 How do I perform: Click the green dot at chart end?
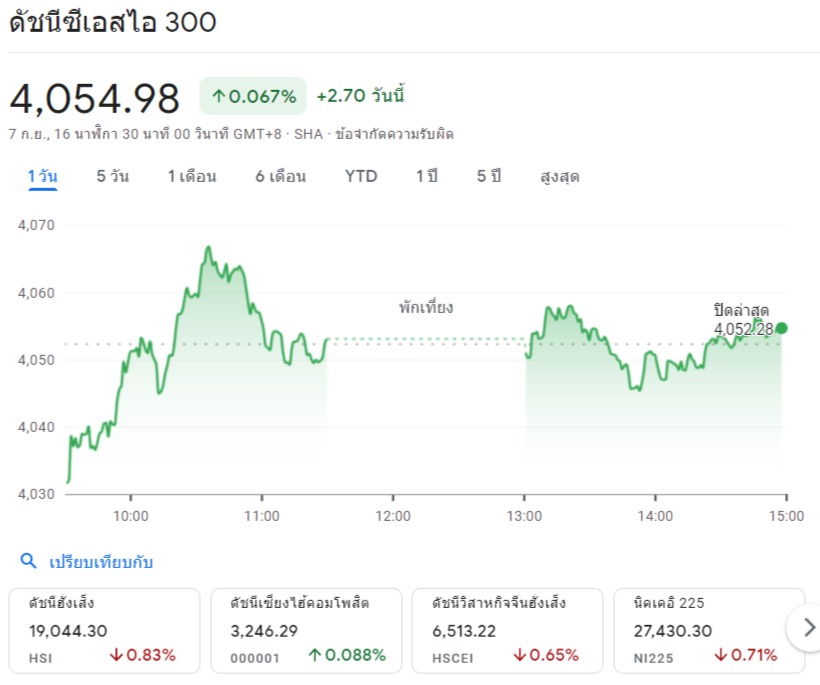pos(781,328)
